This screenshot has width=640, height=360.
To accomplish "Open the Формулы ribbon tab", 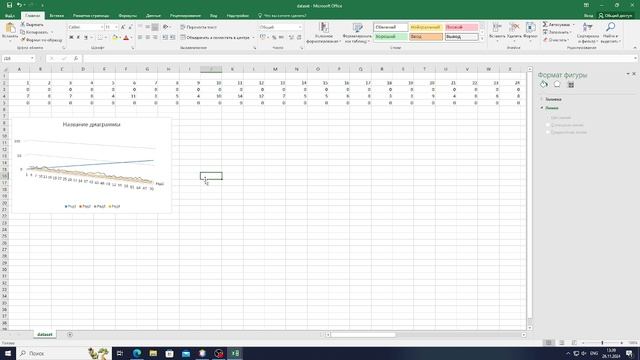I will tap(128, 16).
